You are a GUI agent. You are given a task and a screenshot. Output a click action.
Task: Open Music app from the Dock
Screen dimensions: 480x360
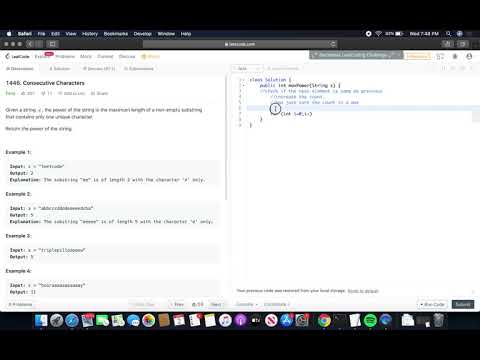(x=225, y=321)
